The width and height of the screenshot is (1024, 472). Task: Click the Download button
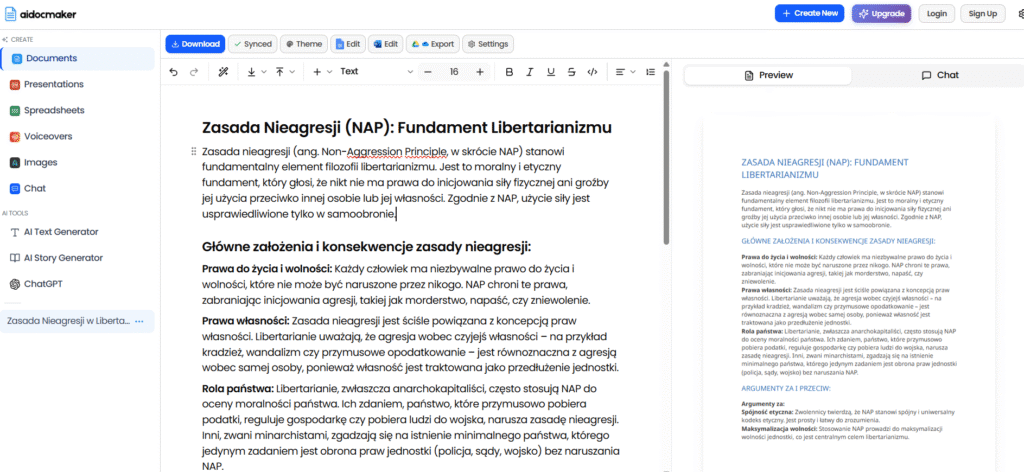point(195,44)
